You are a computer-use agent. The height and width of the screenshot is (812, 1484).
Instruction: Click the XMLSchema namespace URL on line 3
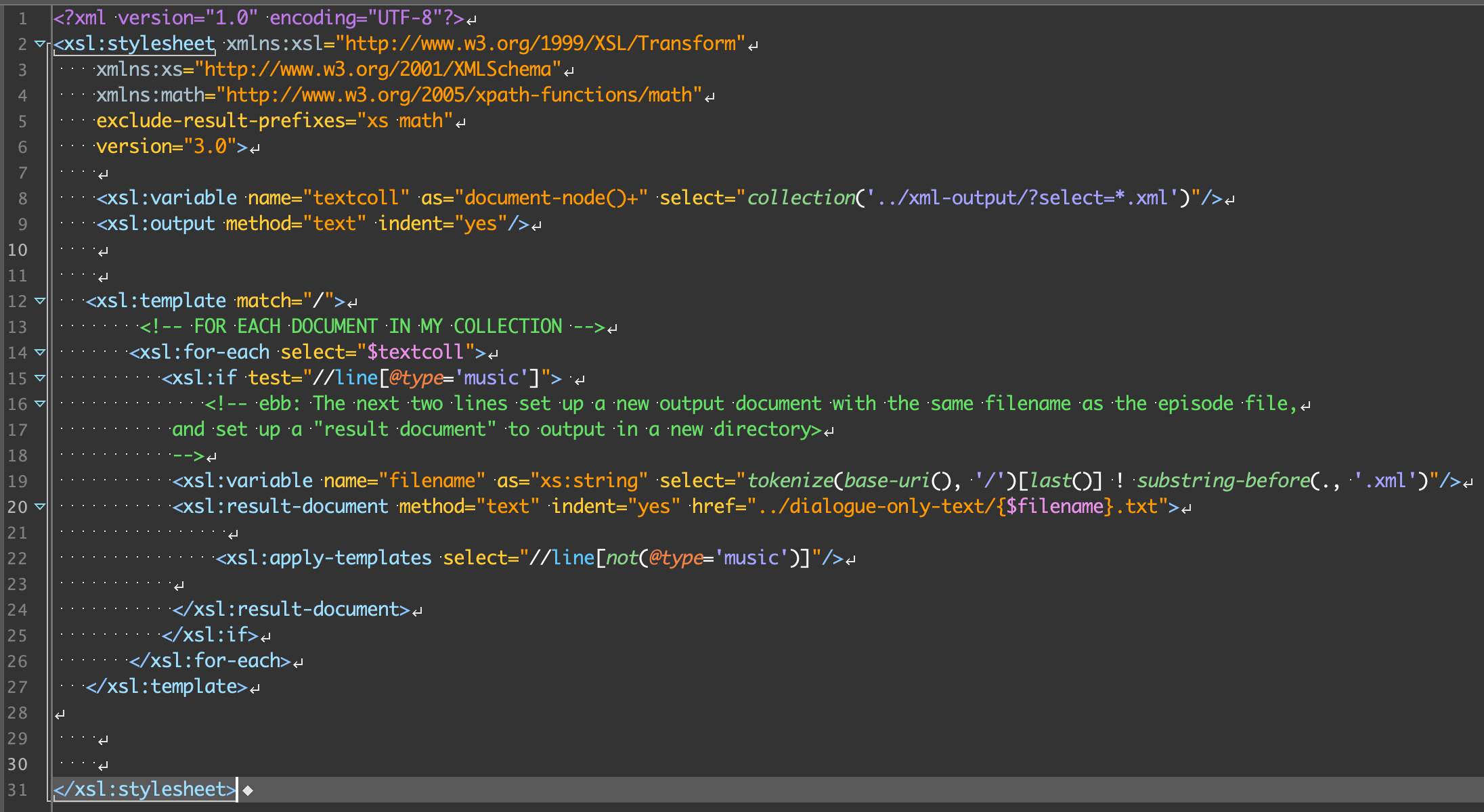pos(378,70)
